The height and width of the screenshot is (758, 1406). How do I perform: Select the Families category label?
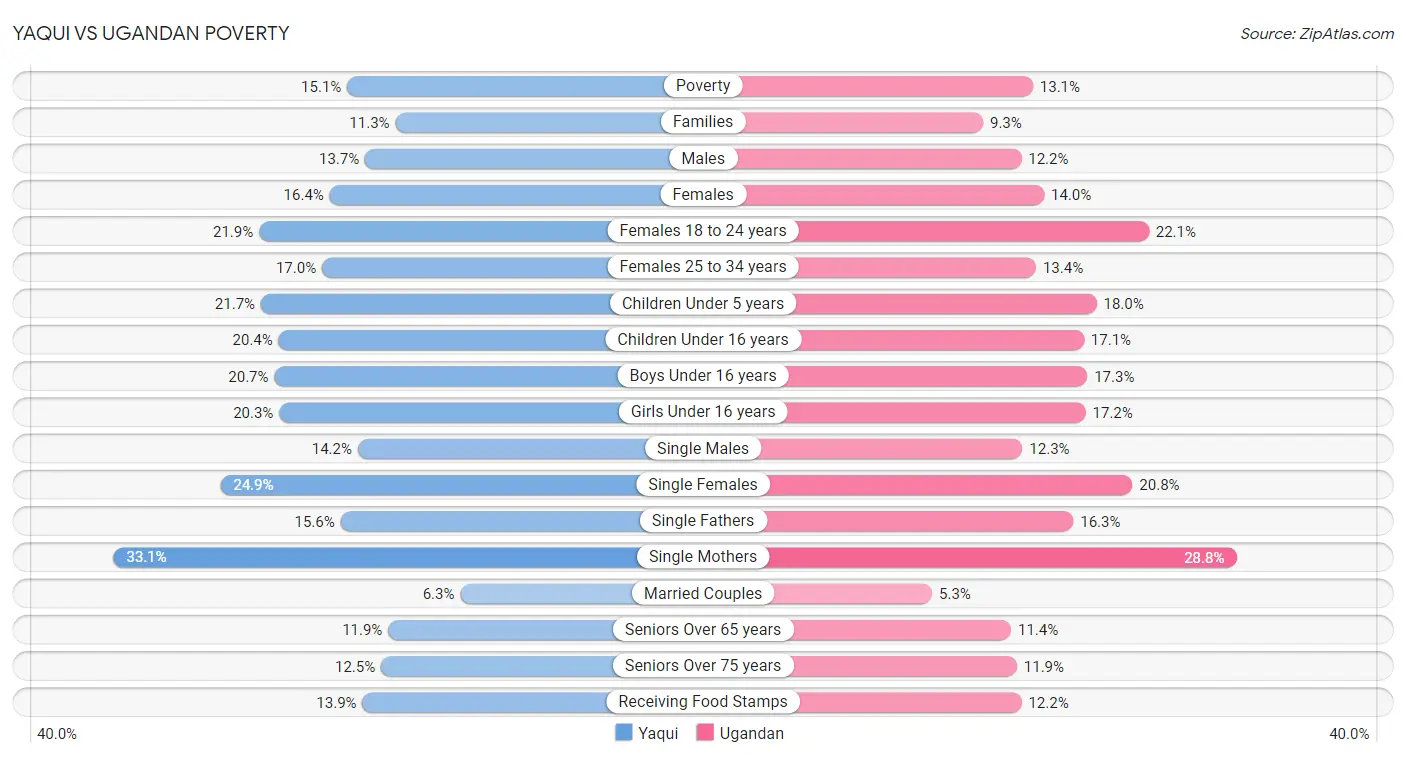(x=703, y=122)
